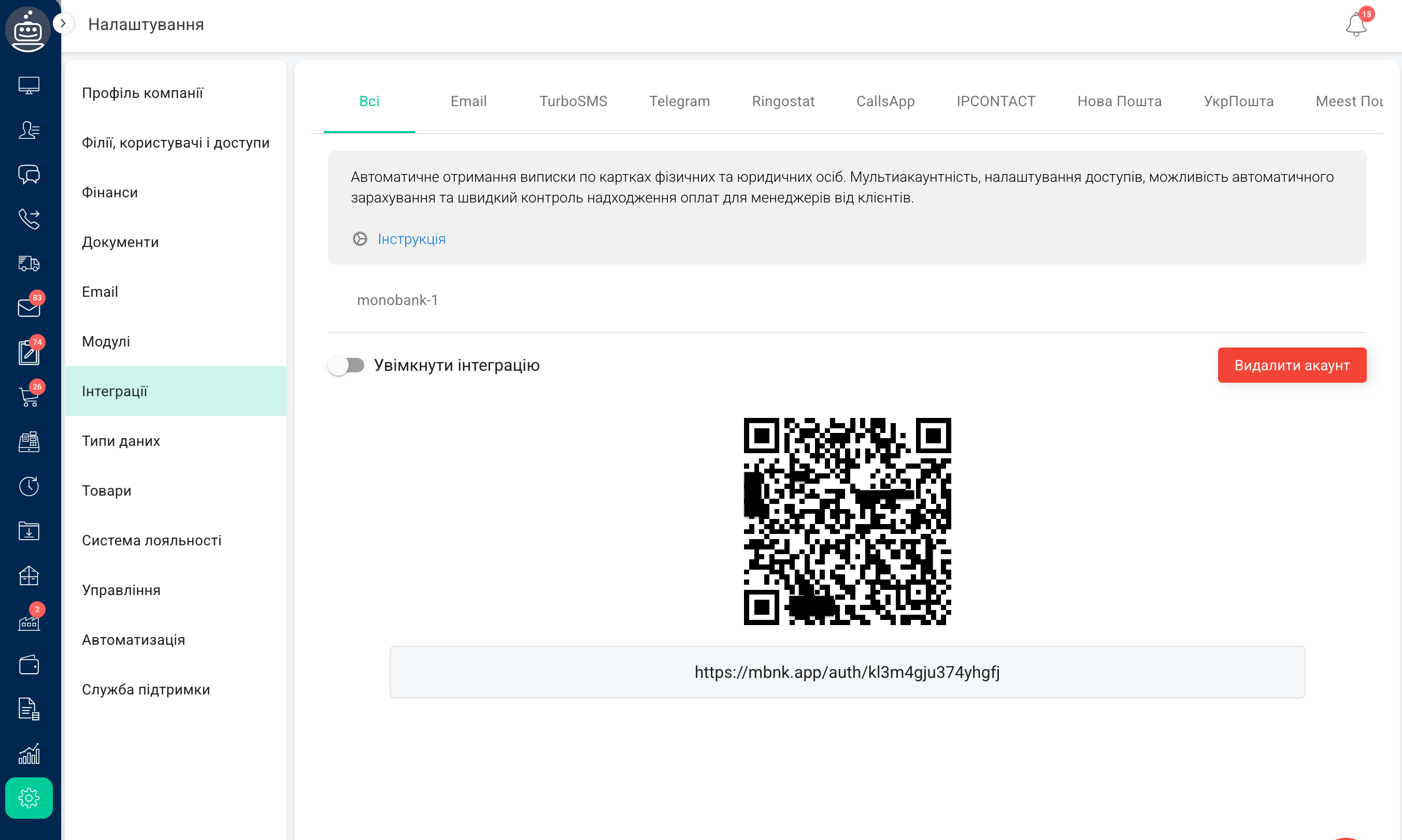The width and height of the screenshot is (1402, 840).
Task: Expand the sidebar with the chevron arrow
Action: [63, 24]
